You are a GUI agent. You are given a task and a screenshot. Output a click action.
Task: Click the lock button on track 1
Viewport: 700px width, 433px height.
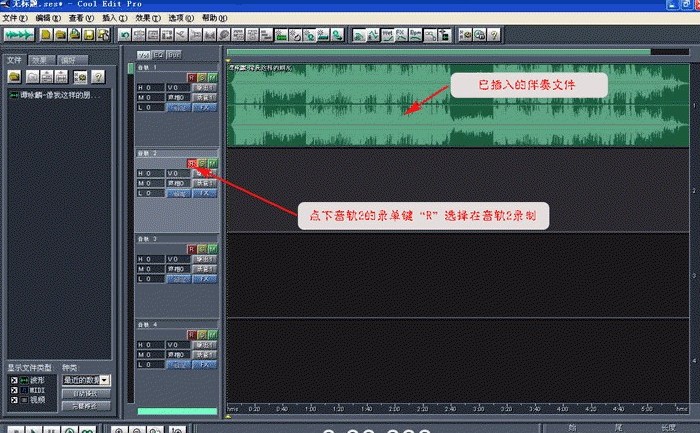coord(178,107)
